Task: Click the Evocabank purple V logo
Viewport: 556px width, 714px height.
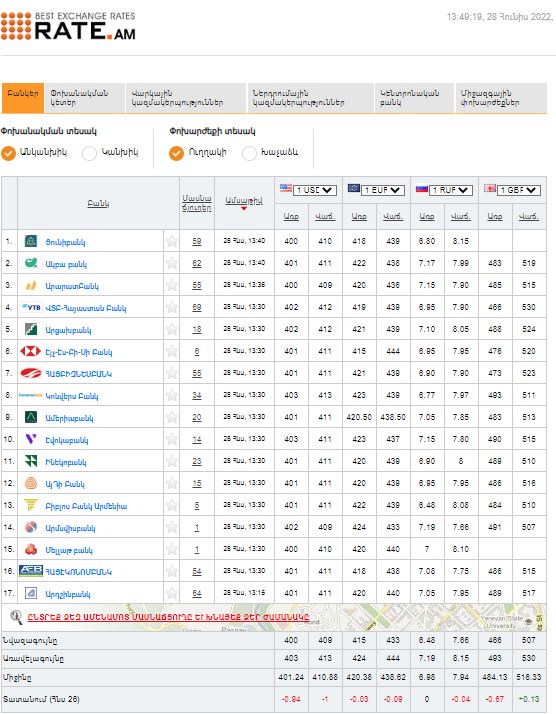Action: [31, 439]
